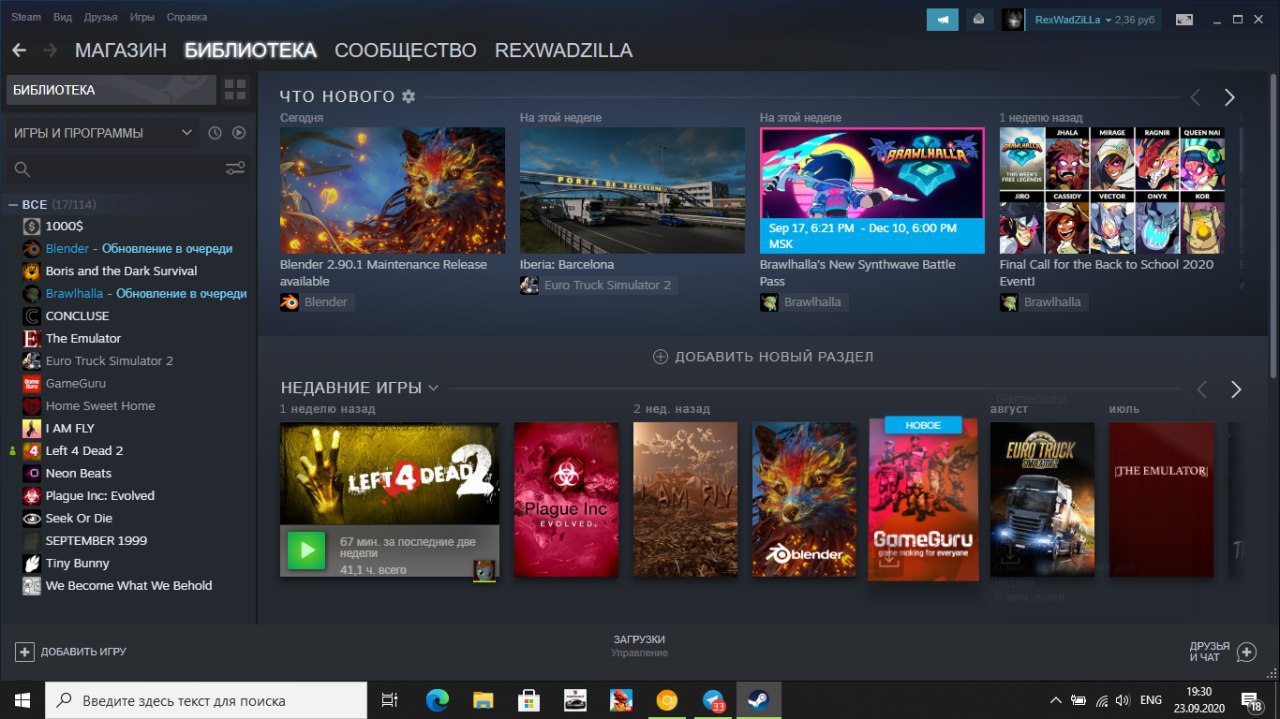The height and width of the screenshot is (719, 1280).
Task: Open the Iberia: Barcelona news image
Action: [632, 190]
